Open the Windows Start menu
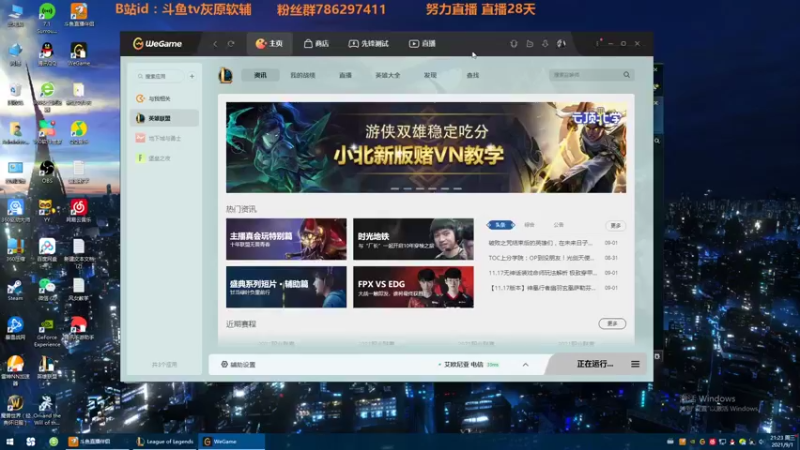The width and height of the screenshot is (800, 450). click(9, 442)
